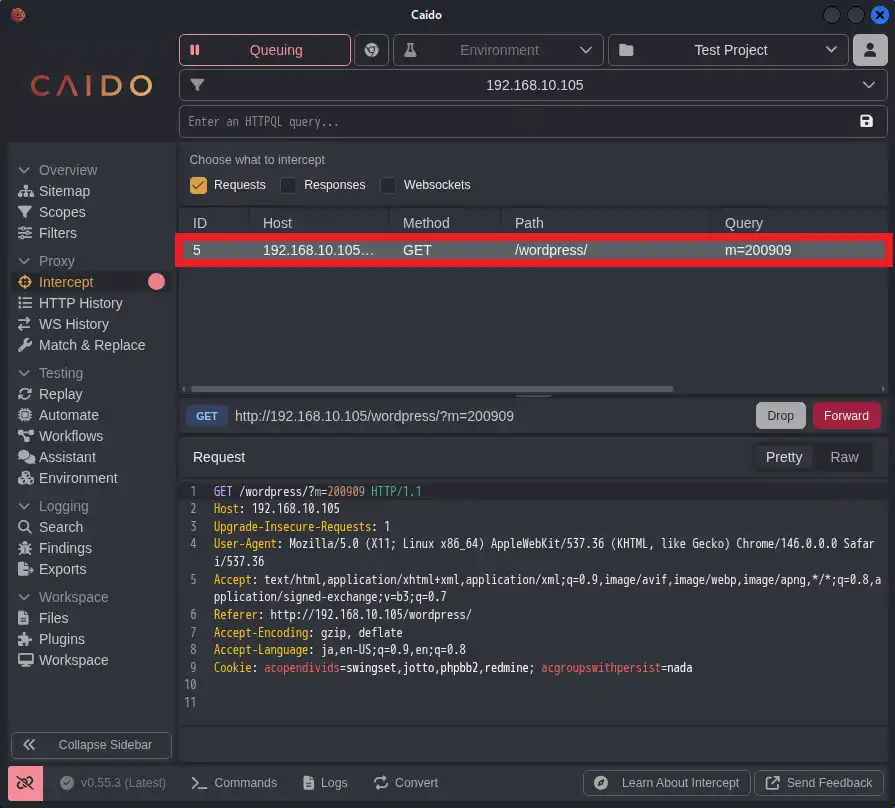Image resolution: width=895 pixels, height=808 pixels.
Task: Enable the Websockets interception checkbox
Action: (x=387, y=185)
